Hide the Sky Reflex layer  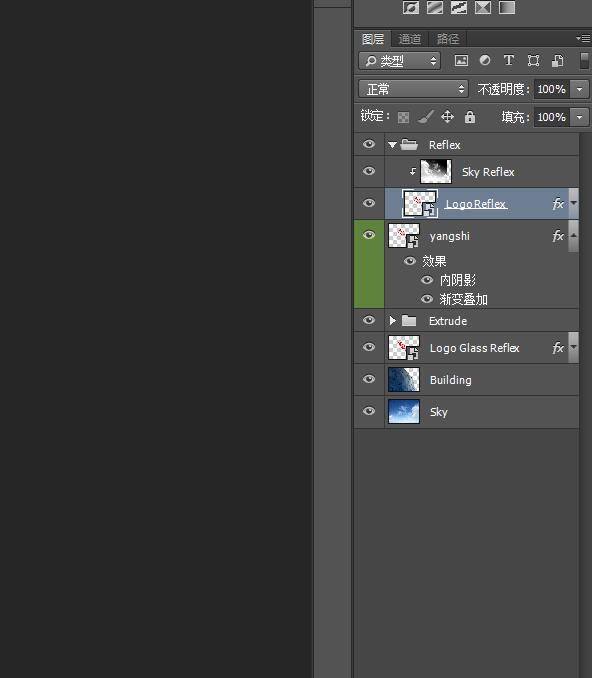pos(369,171)
